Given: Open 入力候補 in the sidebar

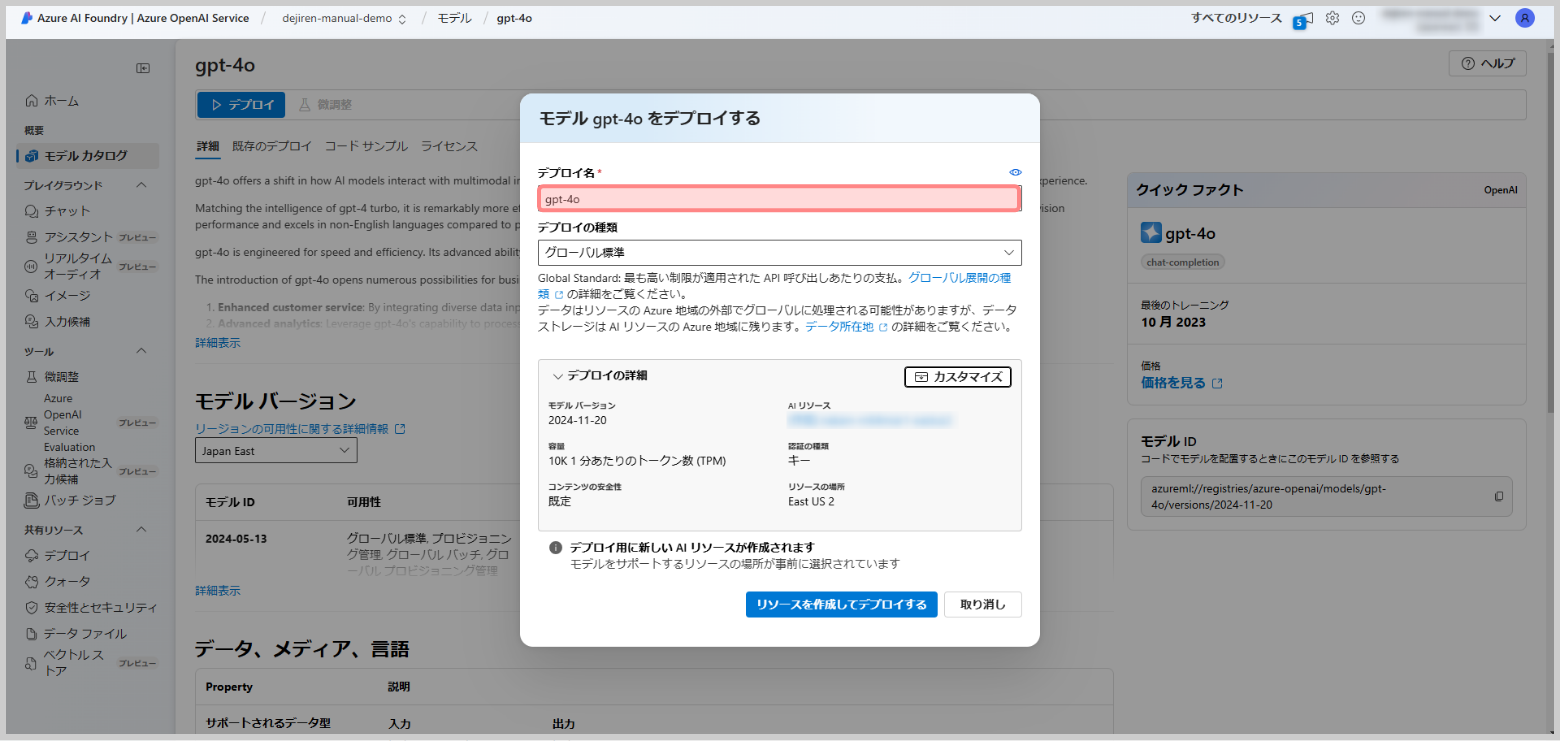Looking at the screenshot, I should pyautogui.click(x=66, y=322).
